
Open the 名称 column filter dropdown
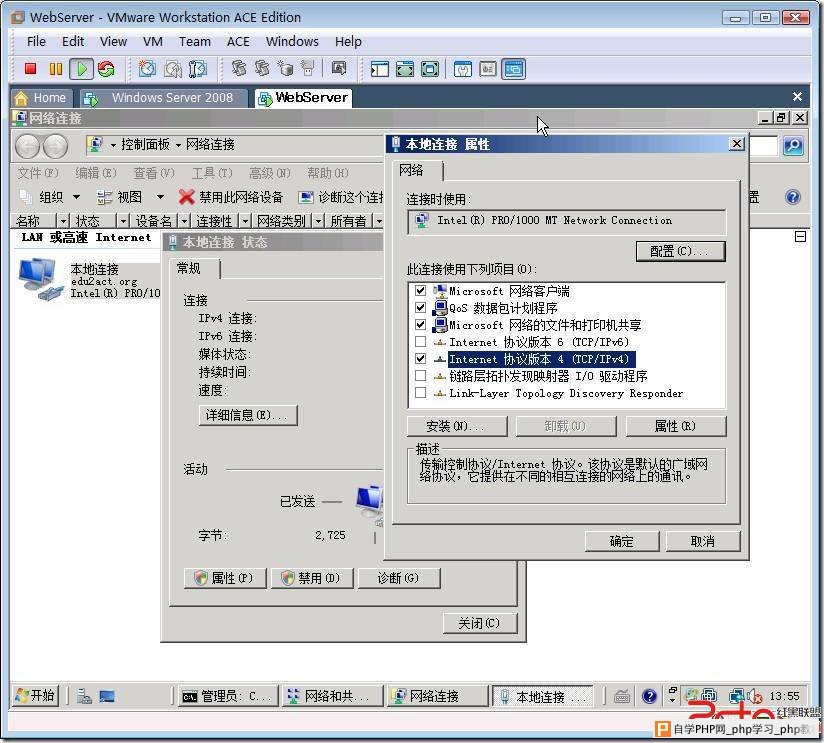tap(63, 221)
